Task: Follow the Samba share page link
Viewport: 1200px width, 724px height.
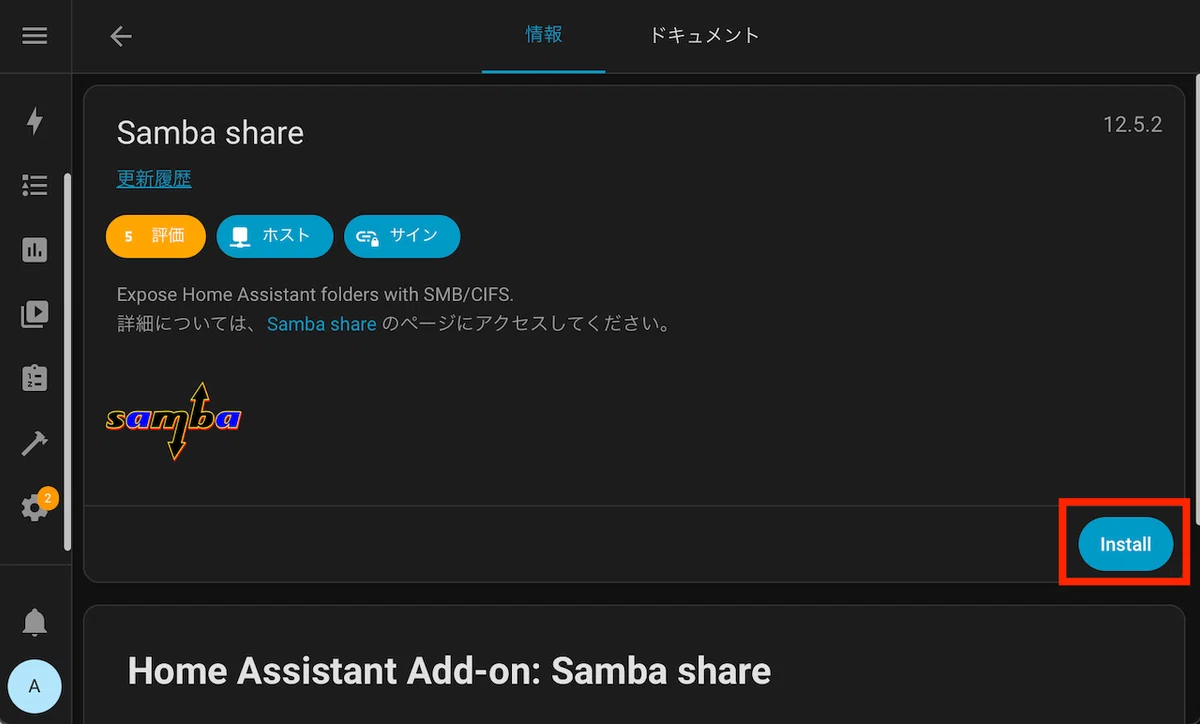Action: 322,324
